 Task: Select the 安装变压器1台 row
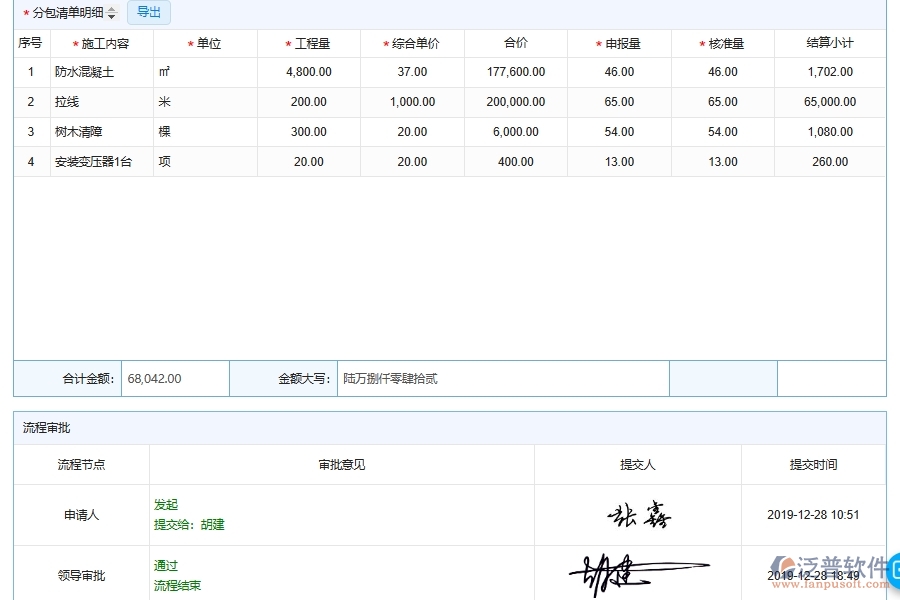pos(87,161)
